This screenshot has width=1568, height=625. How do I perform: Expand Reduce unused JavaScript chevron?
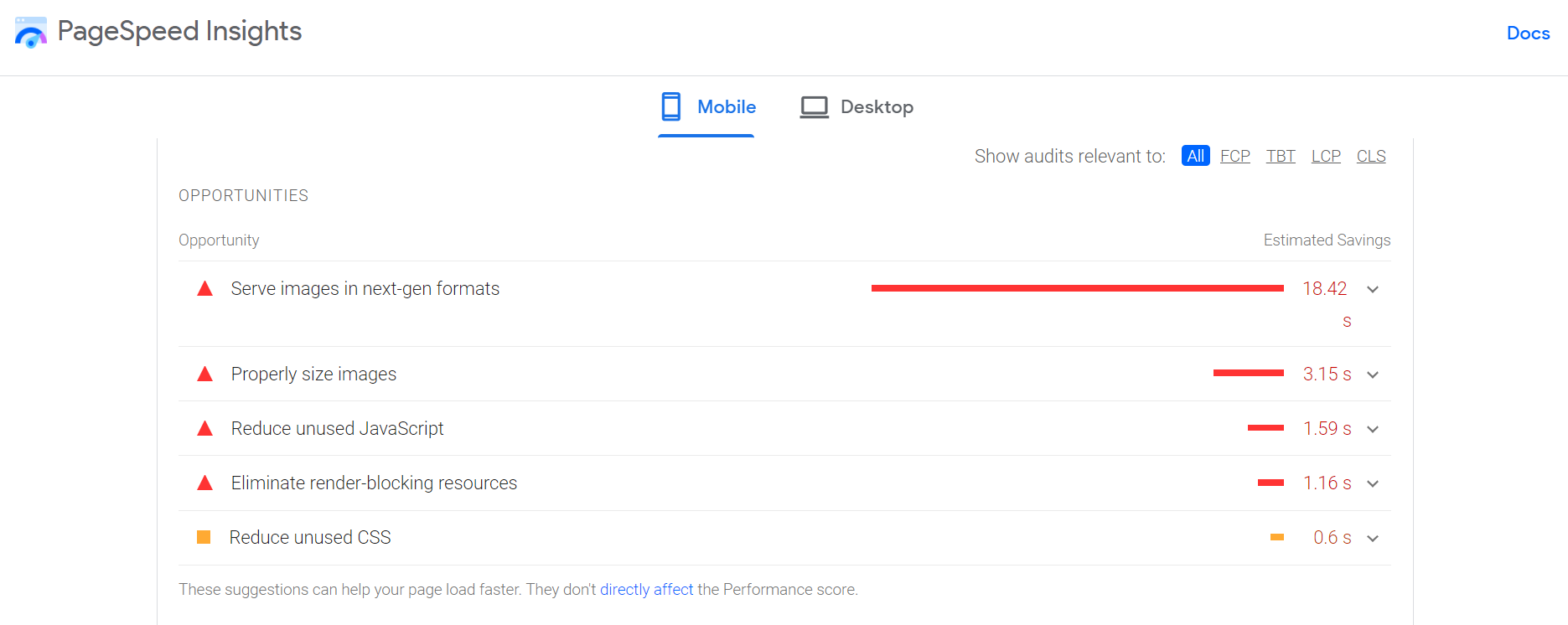click(x=1373, y=429)
